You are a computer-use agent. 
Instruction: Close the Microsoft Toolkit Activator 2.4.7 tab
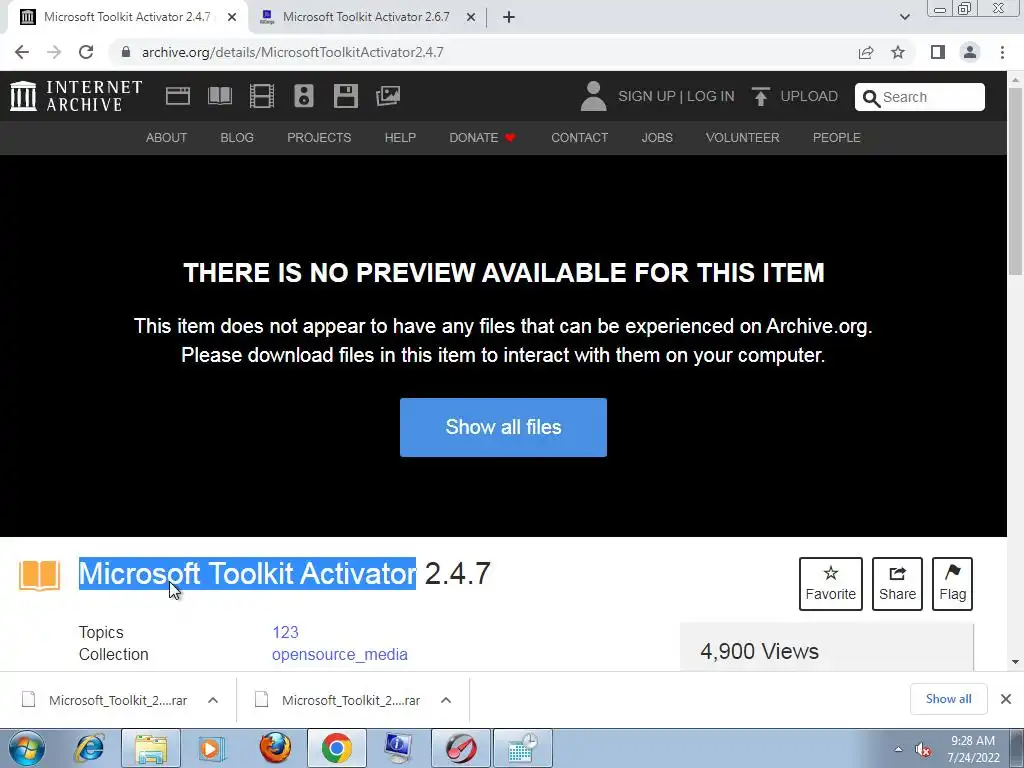click(x=232, y=18)
